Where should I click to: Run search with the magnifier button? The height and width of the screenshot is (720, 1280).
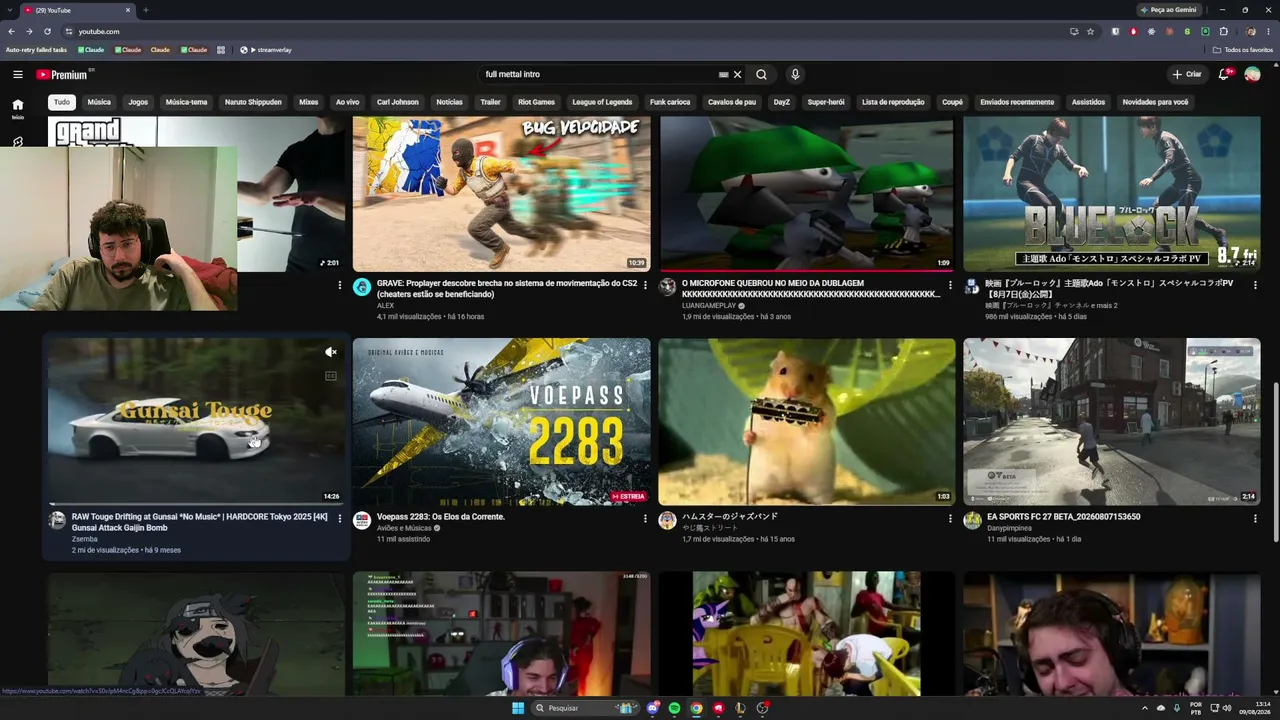pyautogui.click(x=761, y=74)
